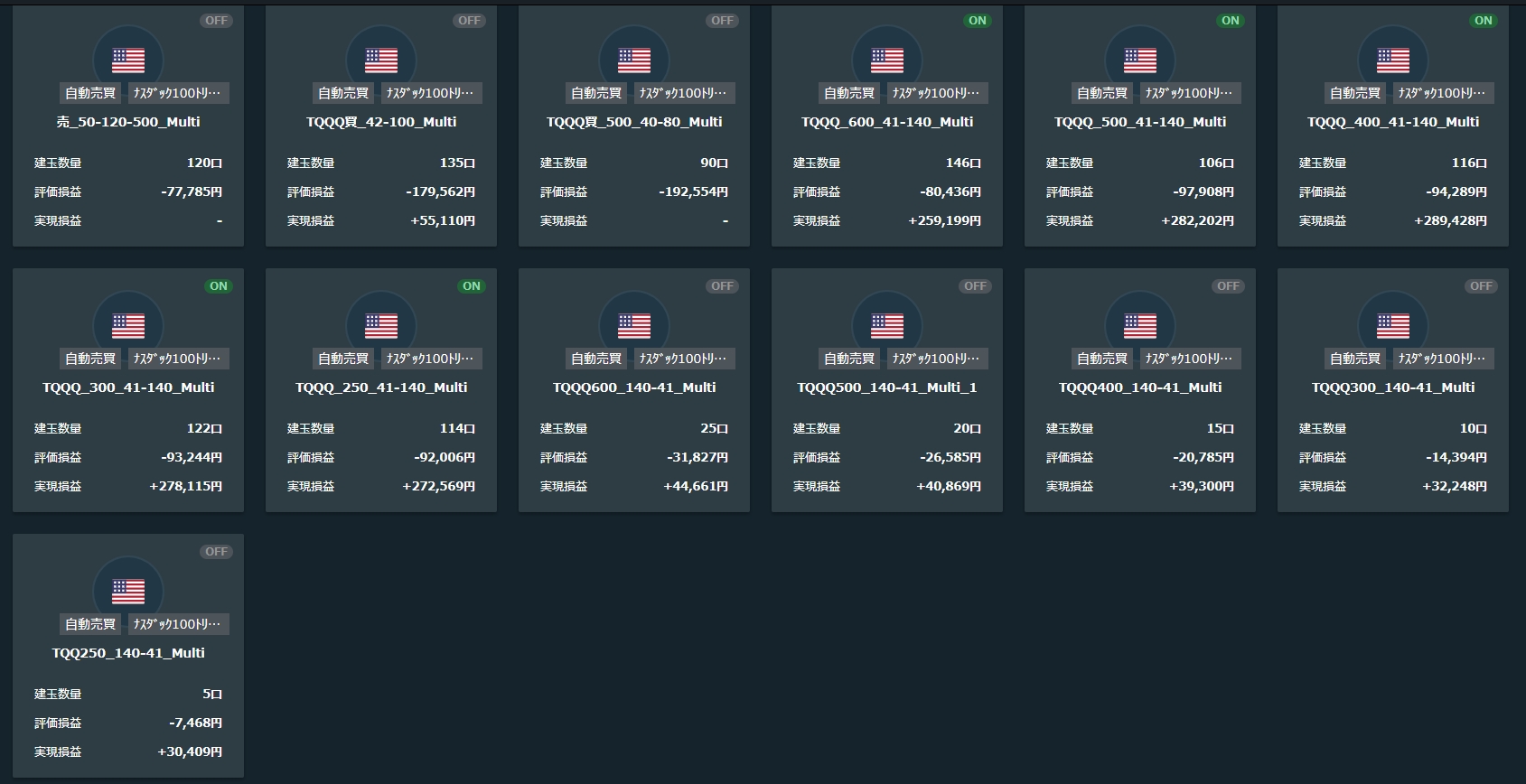The width and height of the screenshot is (1526, 784).
Task: Toggle OFF badge on TQQQ400_140-41_Multi
Action: [1229, 285]
